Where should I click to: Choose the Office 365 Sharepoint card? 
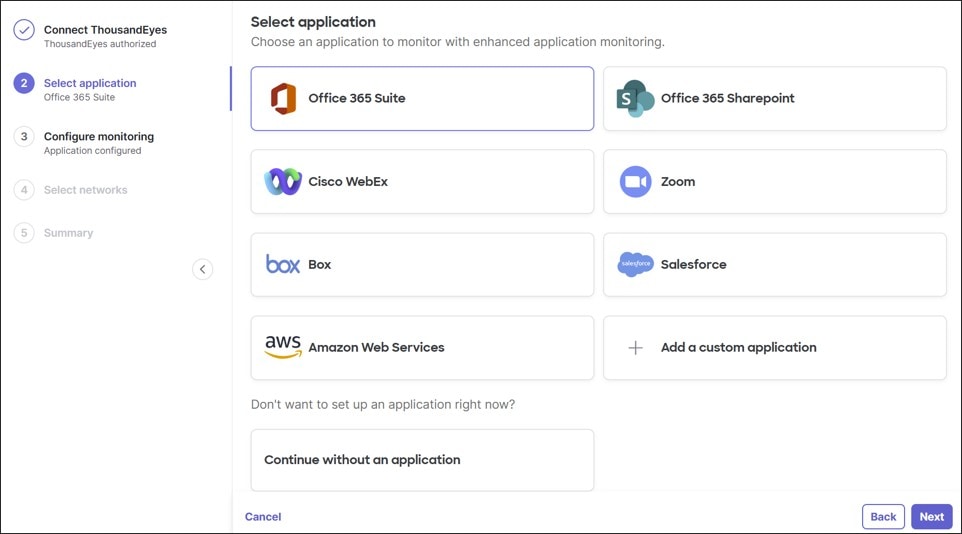point(775,99)
